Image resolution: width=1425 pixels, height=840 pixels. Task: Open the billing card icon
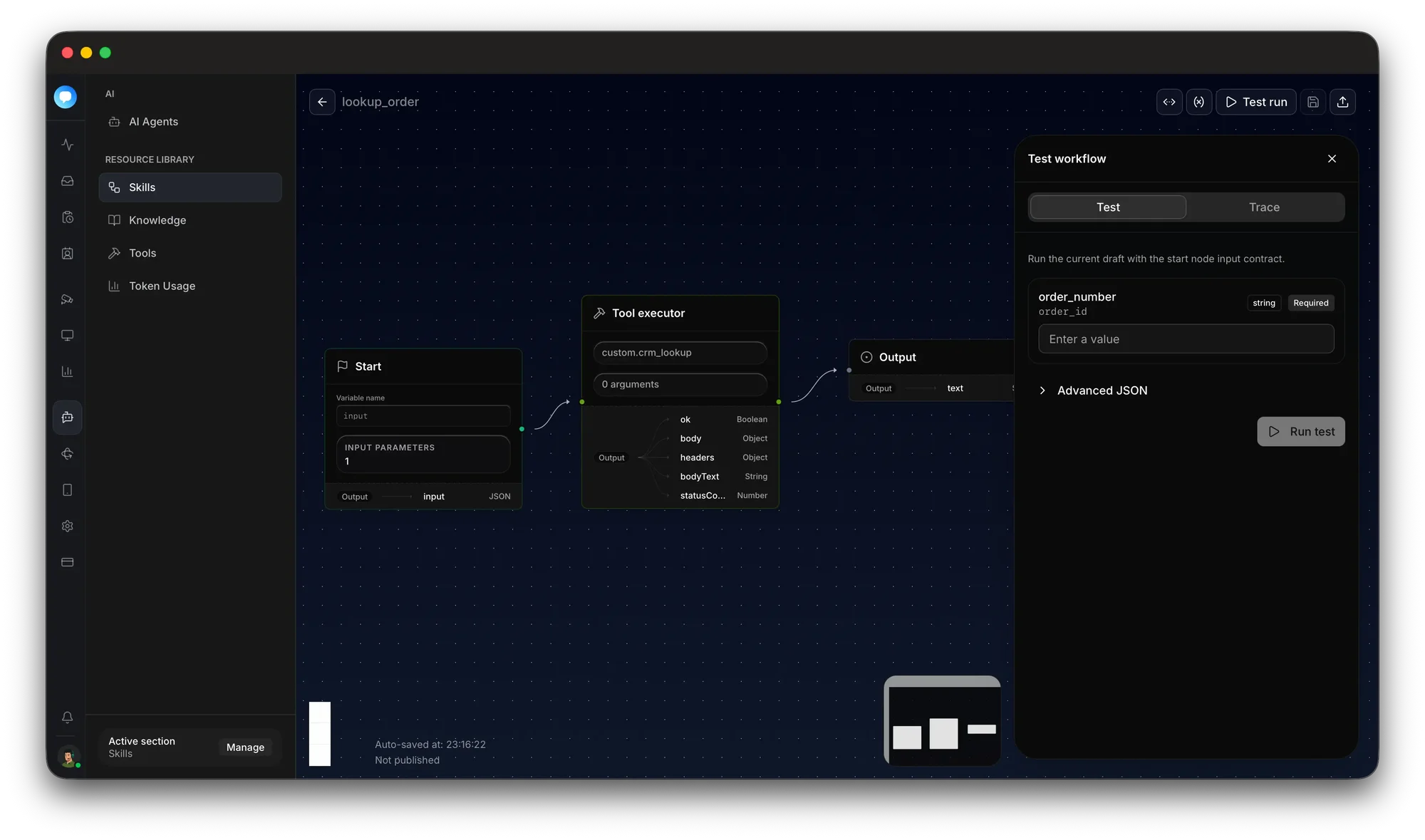tap(68, 562)
